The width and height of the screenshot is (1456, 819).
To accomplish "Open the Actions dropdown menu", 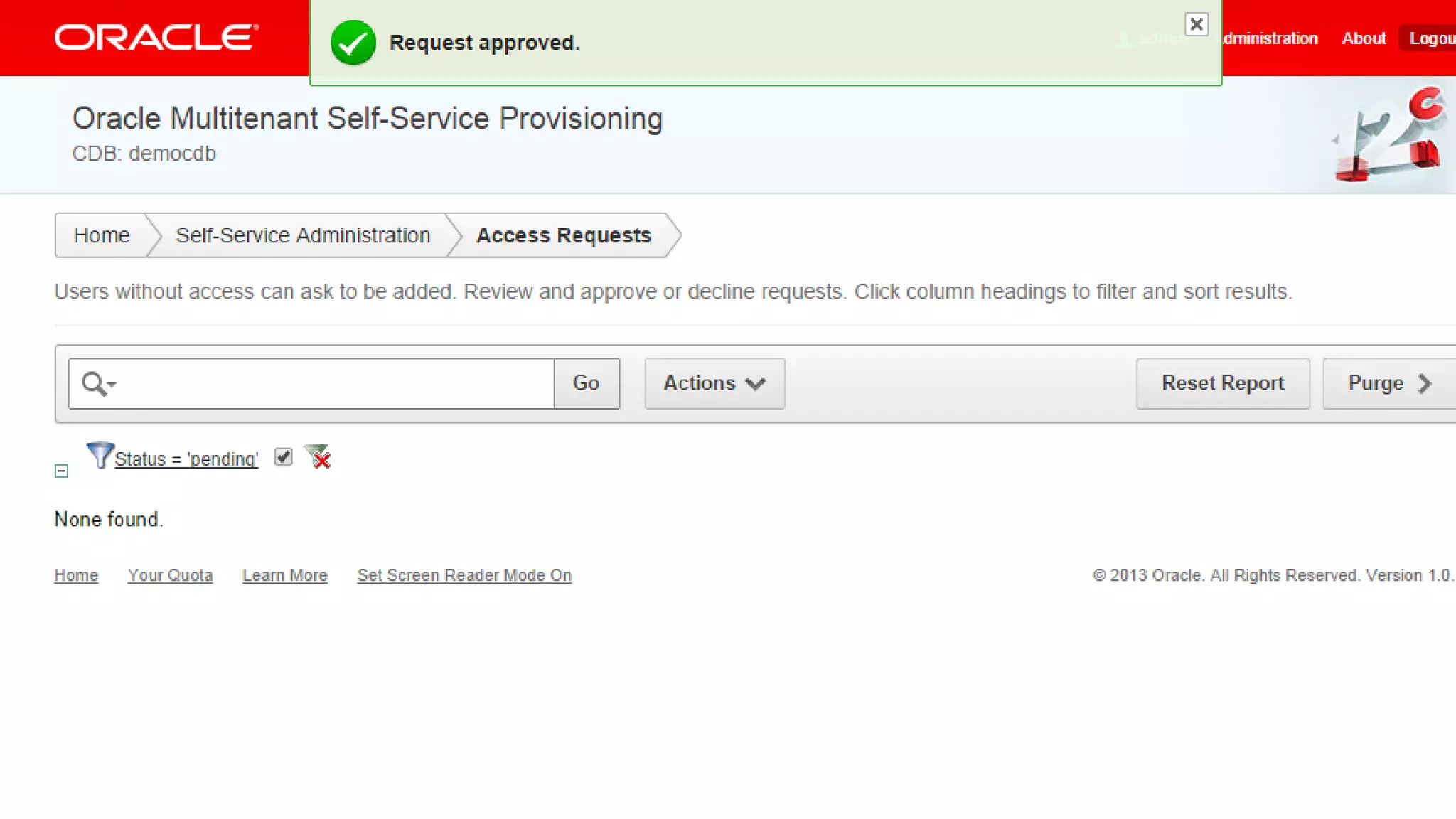I will click(714, 384).
